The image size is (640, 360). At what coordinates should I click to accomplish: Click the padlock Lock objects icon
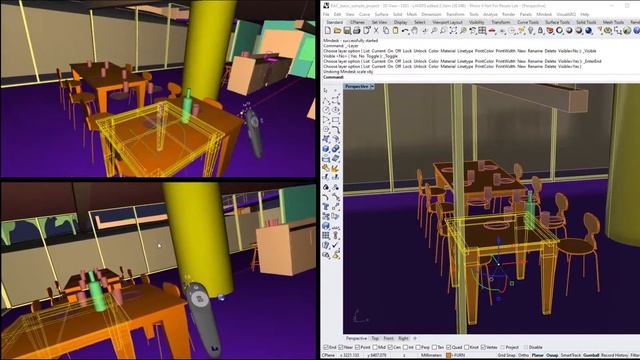[x=541, y=31]
